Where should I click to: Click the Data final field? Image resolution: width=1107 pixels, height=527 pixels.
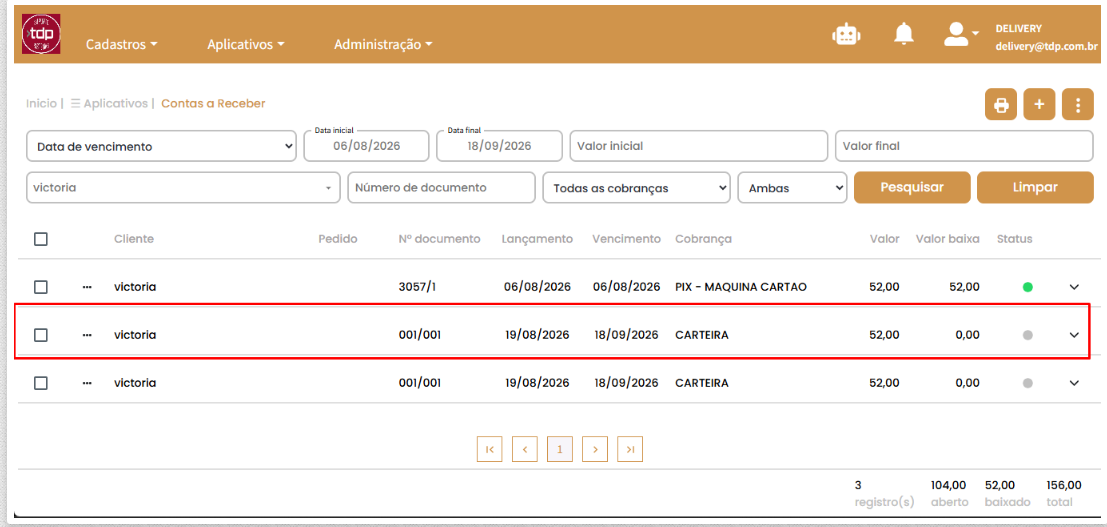click(499, 147)
